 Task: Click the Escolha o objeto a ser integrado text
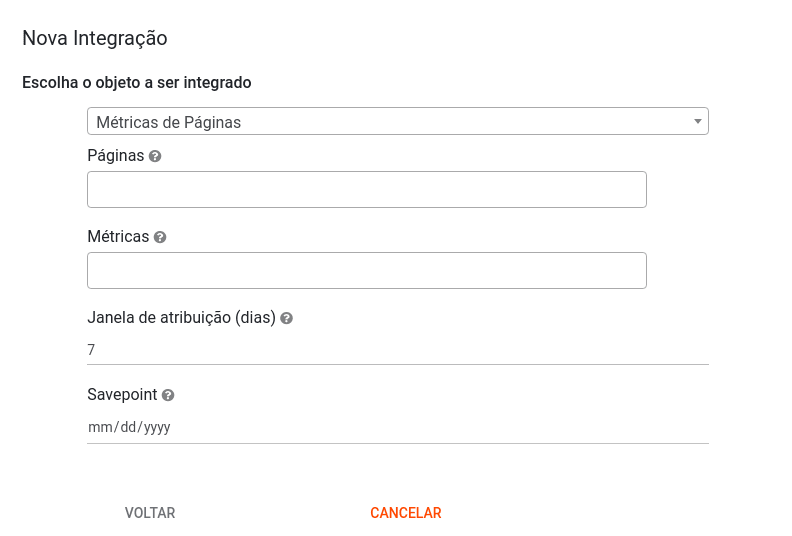tap(137, 83)
